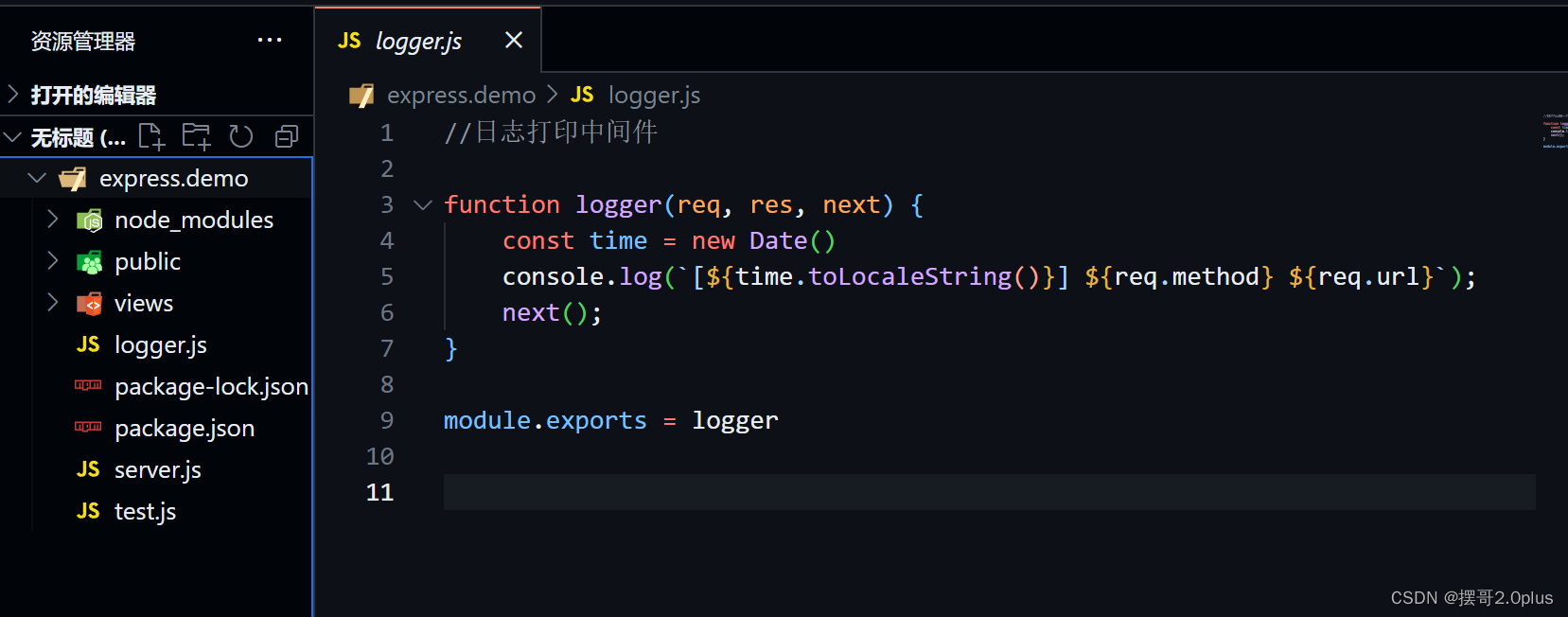Open server.js from the file tree

click(156, 469)
